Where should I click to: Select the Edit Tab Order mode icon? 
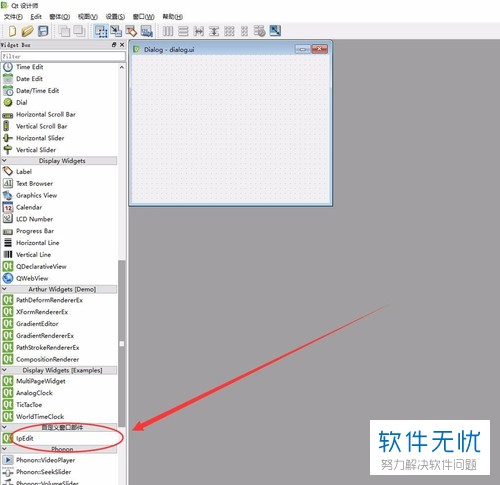(146, 31)
